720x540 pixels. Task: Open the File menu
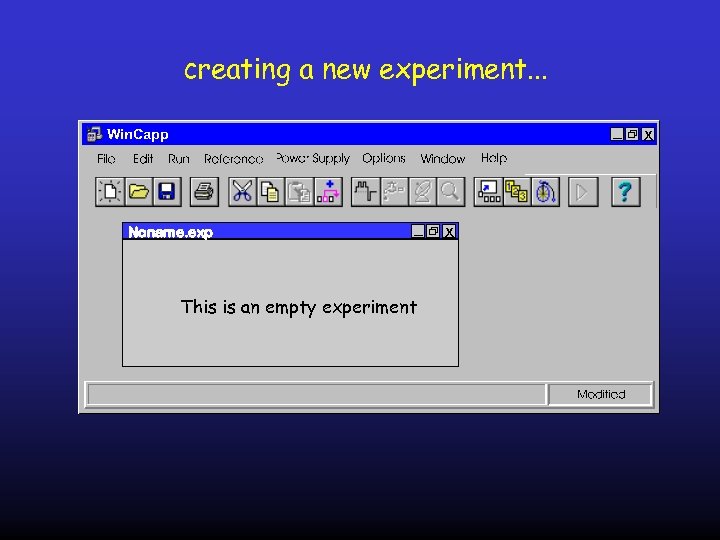pos(106,159)
